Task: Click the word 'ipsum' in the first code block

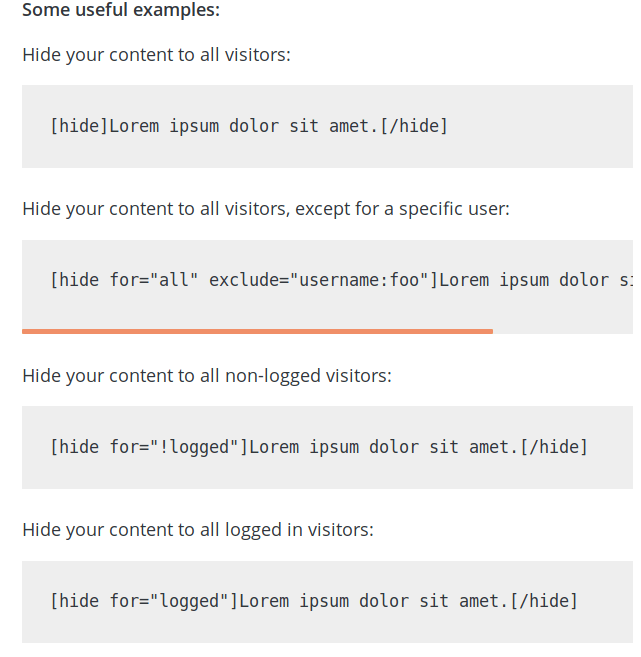Action: tap(194, 126)
